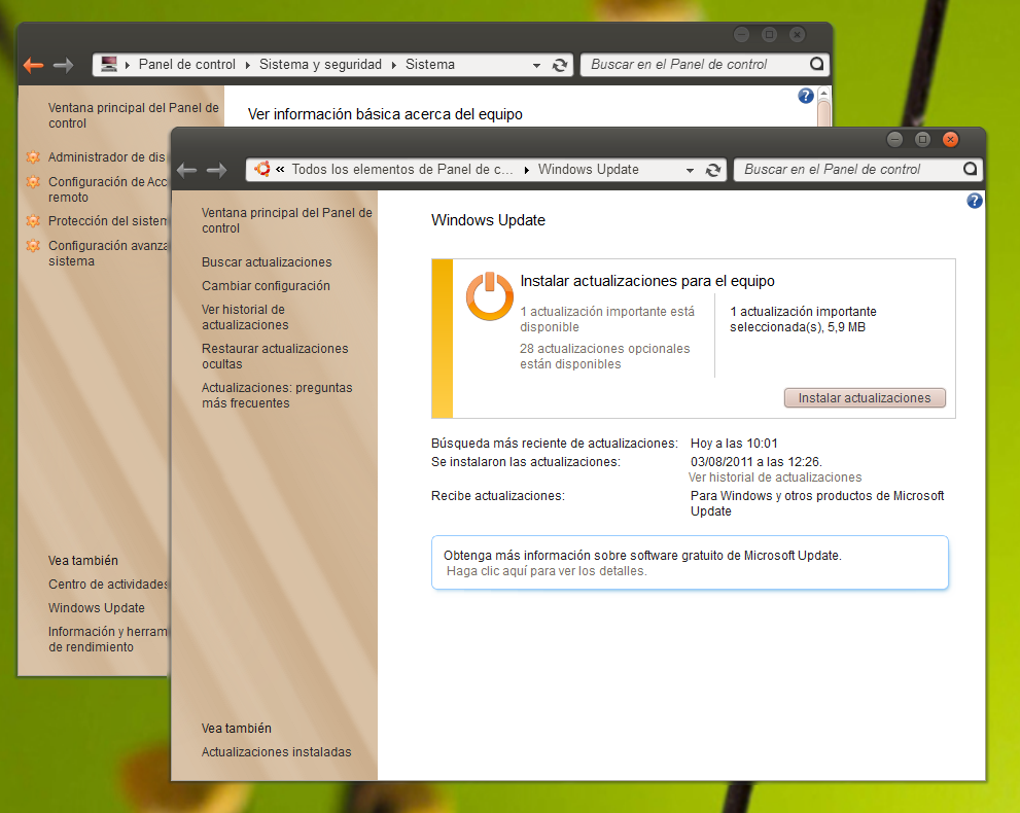1020x813 pixels.
Task: Open help icon in System window
Action: pos(805,96)
